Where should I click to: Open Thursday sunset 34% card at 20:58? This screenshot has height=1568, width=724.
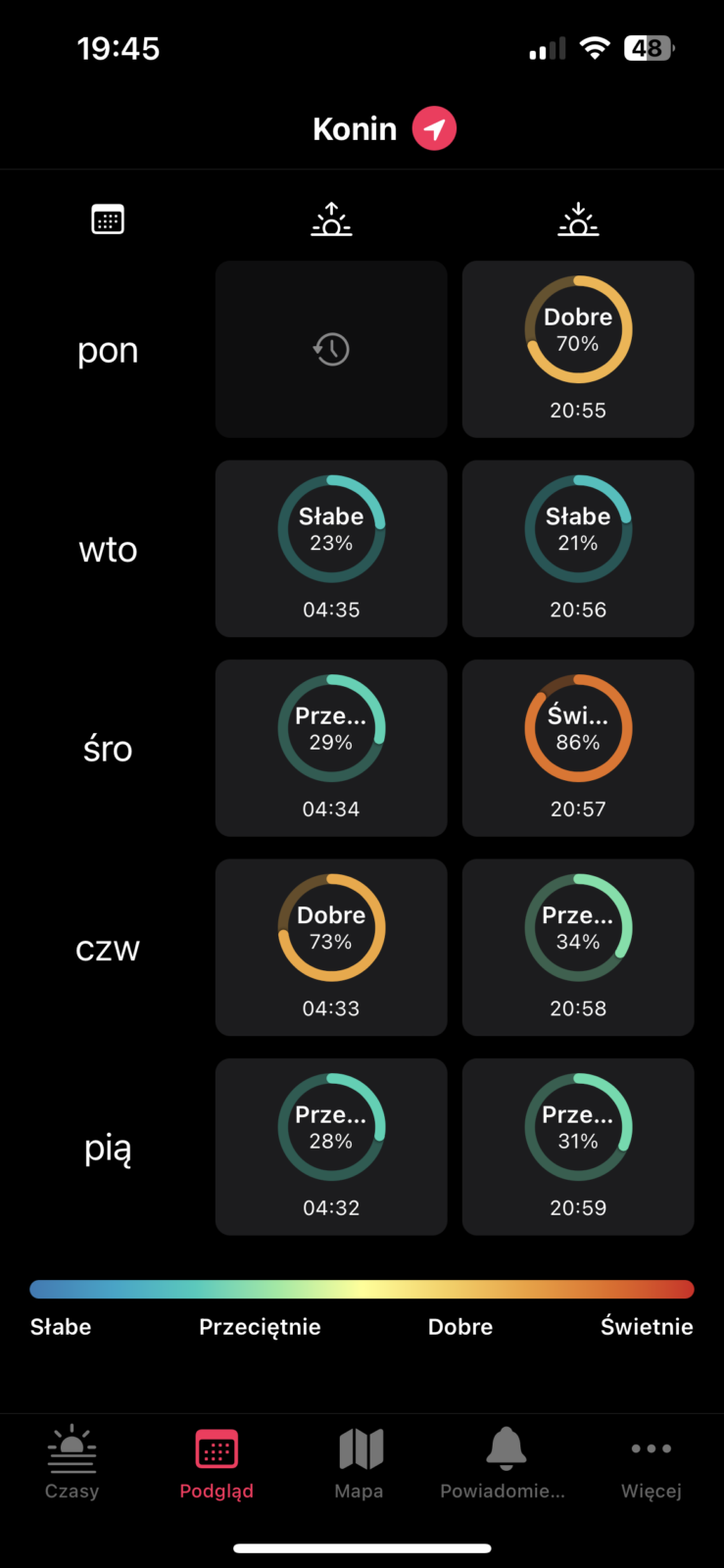578,948
